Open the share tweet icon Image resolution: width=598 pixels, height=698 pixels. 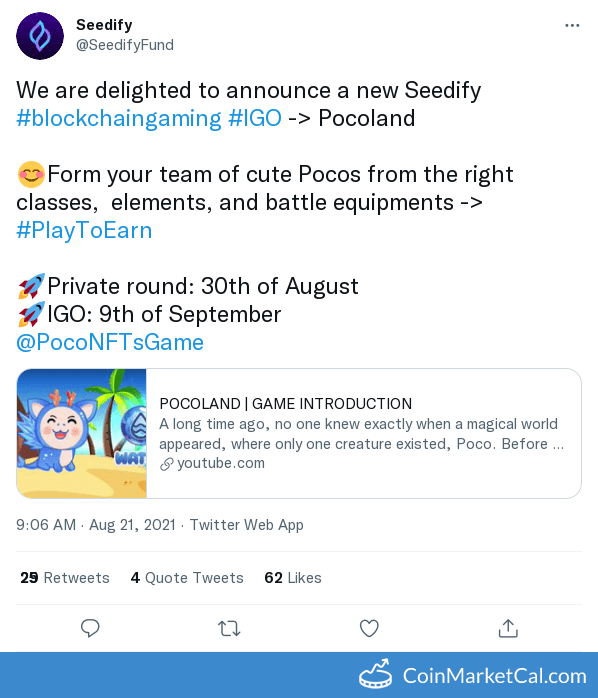click(x=508, y=628)
